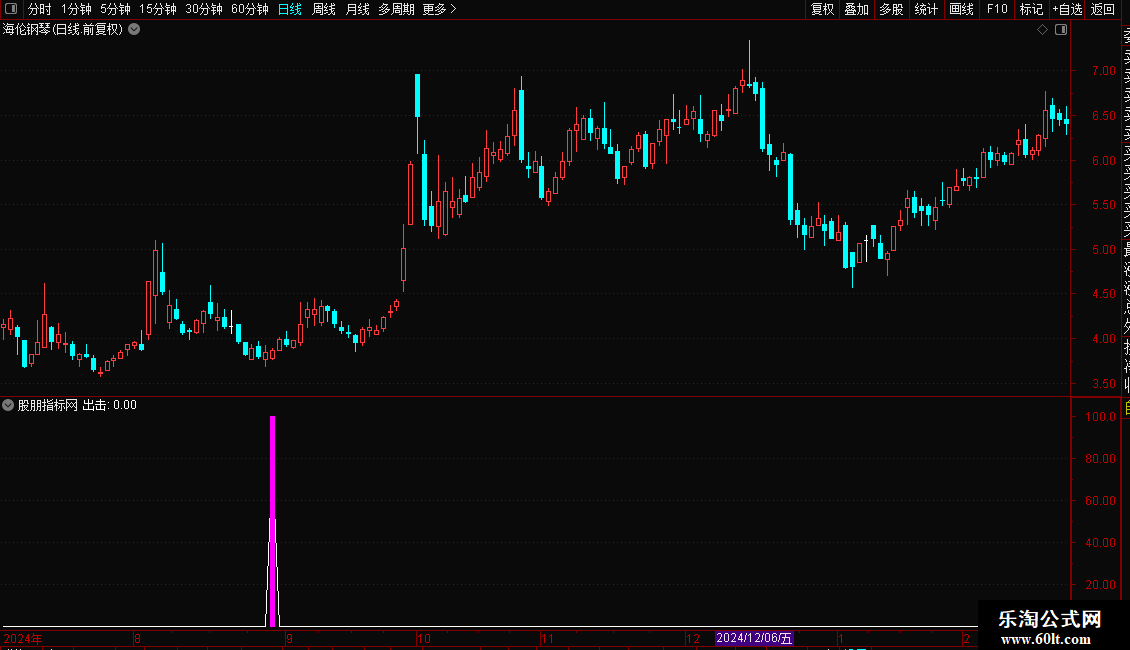Image resolution: width=1130 pixels, height=650 pixels.
Task: Open the 画线 drawing tools
Action: pyautogui.click(x=961, y=9)
